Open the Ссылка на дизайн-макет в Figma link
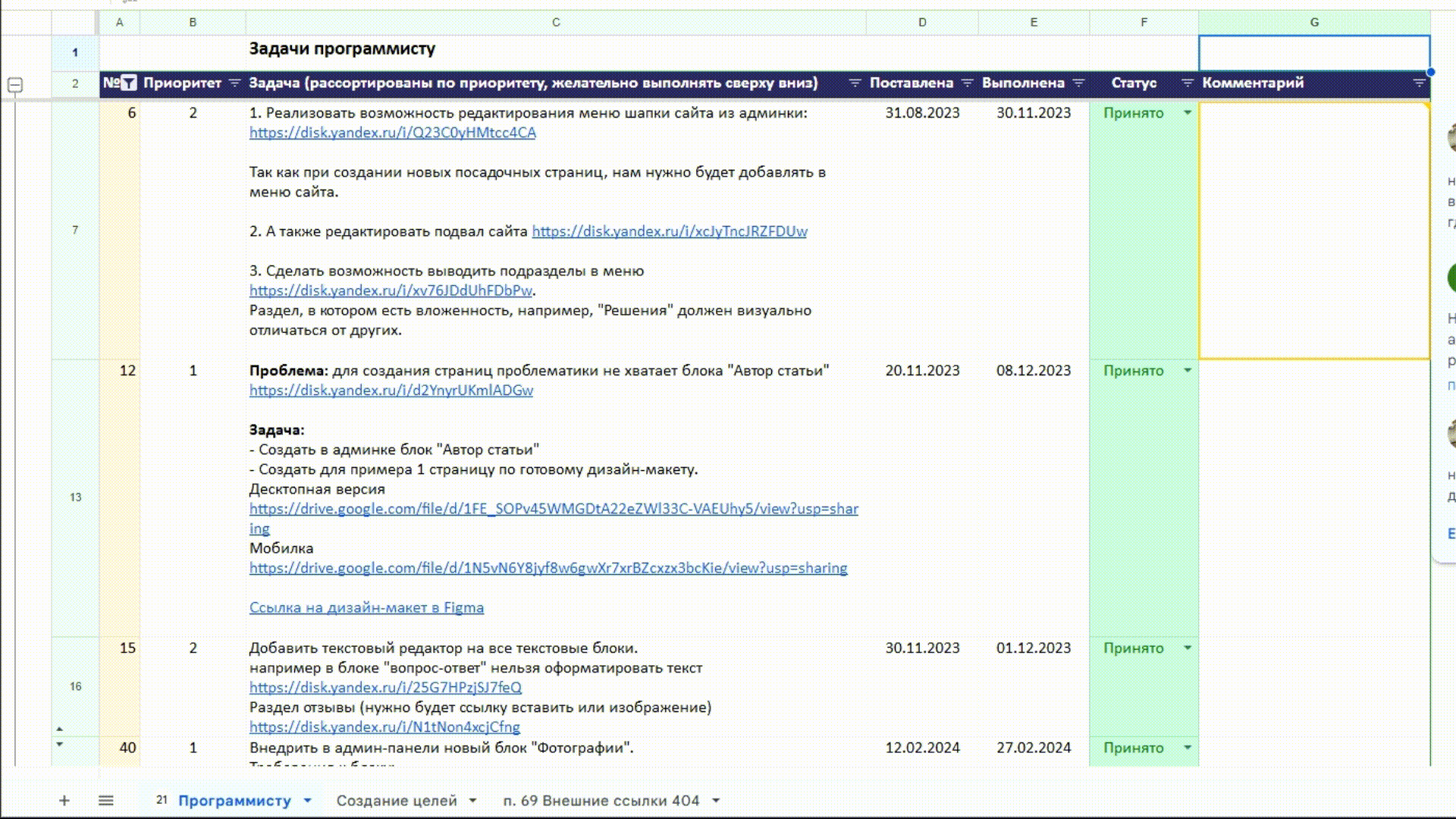The image size is (1456, 819). coord(366,607)
